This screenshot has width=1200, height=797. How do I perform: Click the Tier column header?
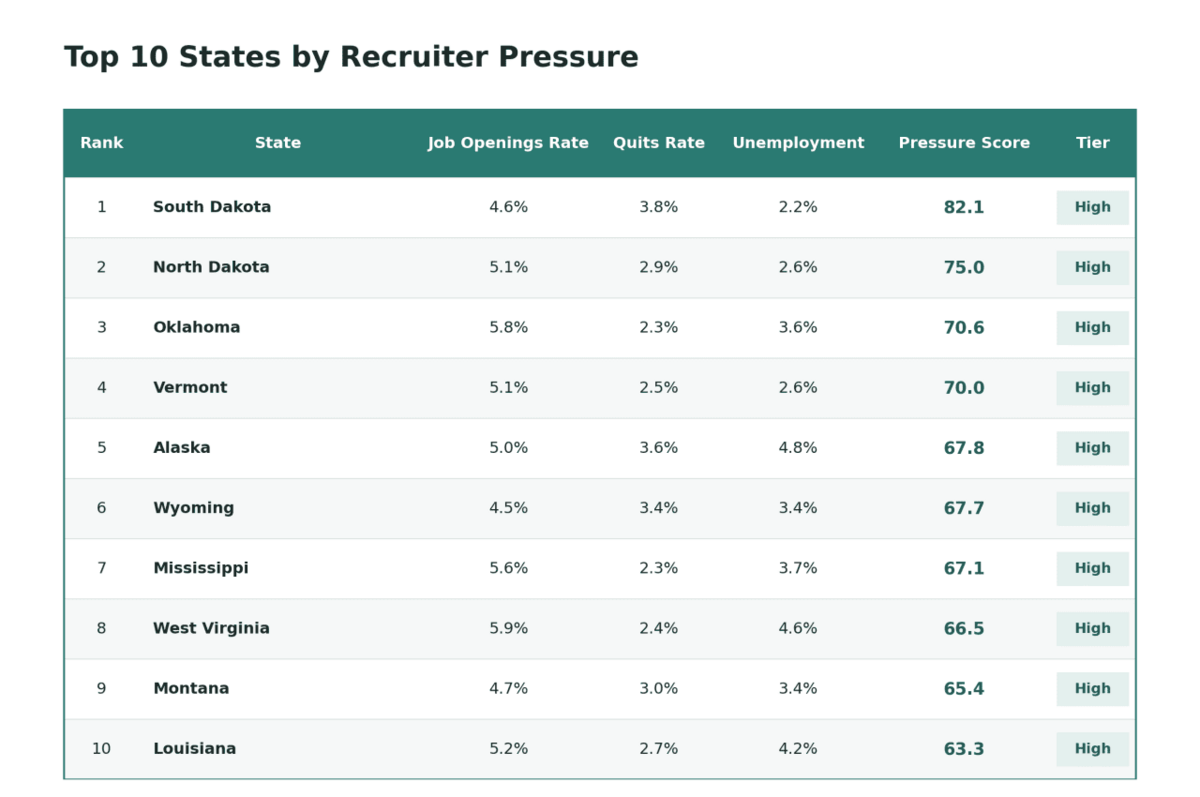1093,143
